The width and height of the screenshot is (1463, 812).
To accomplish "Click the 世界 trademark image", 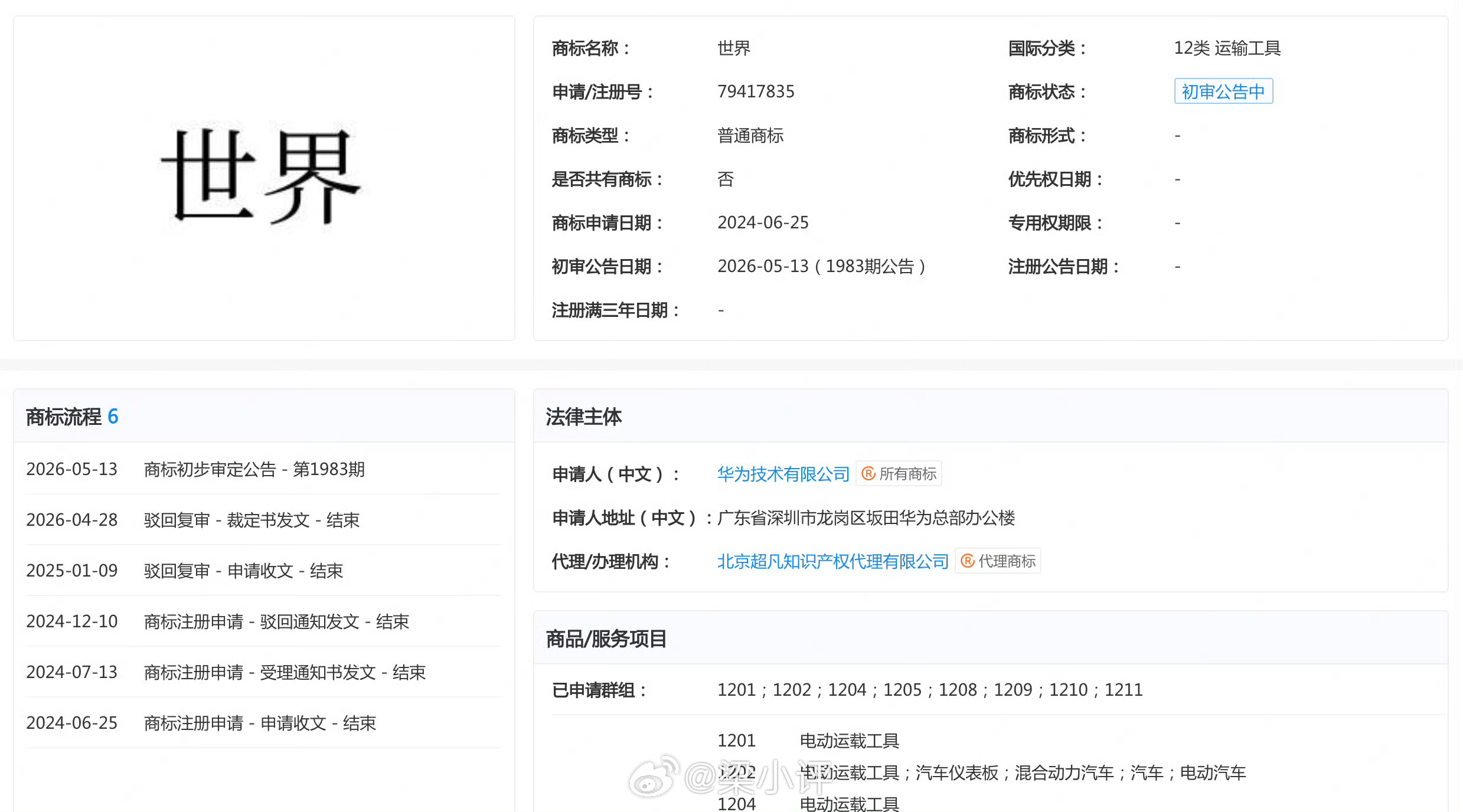I will click(x=260, y=176).
